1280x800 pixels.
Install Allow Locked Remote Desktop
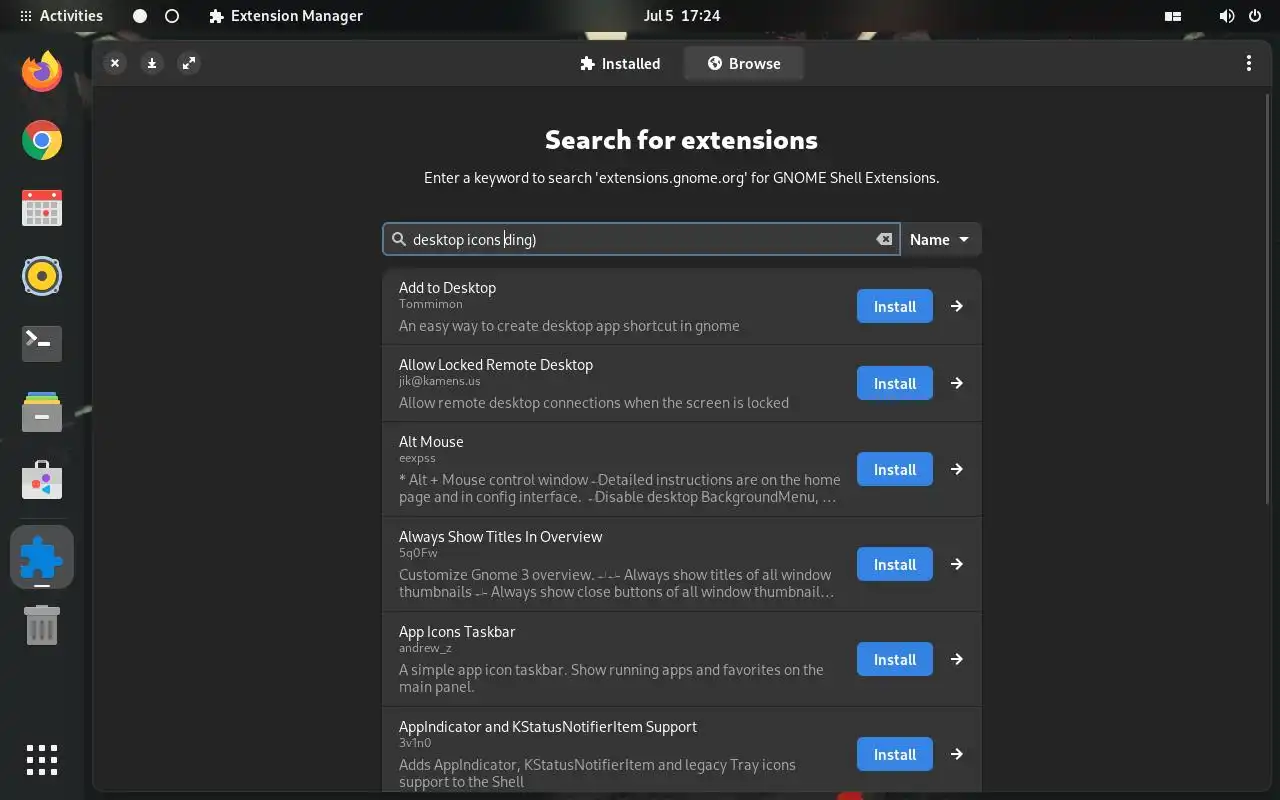(x=895, y=383)
